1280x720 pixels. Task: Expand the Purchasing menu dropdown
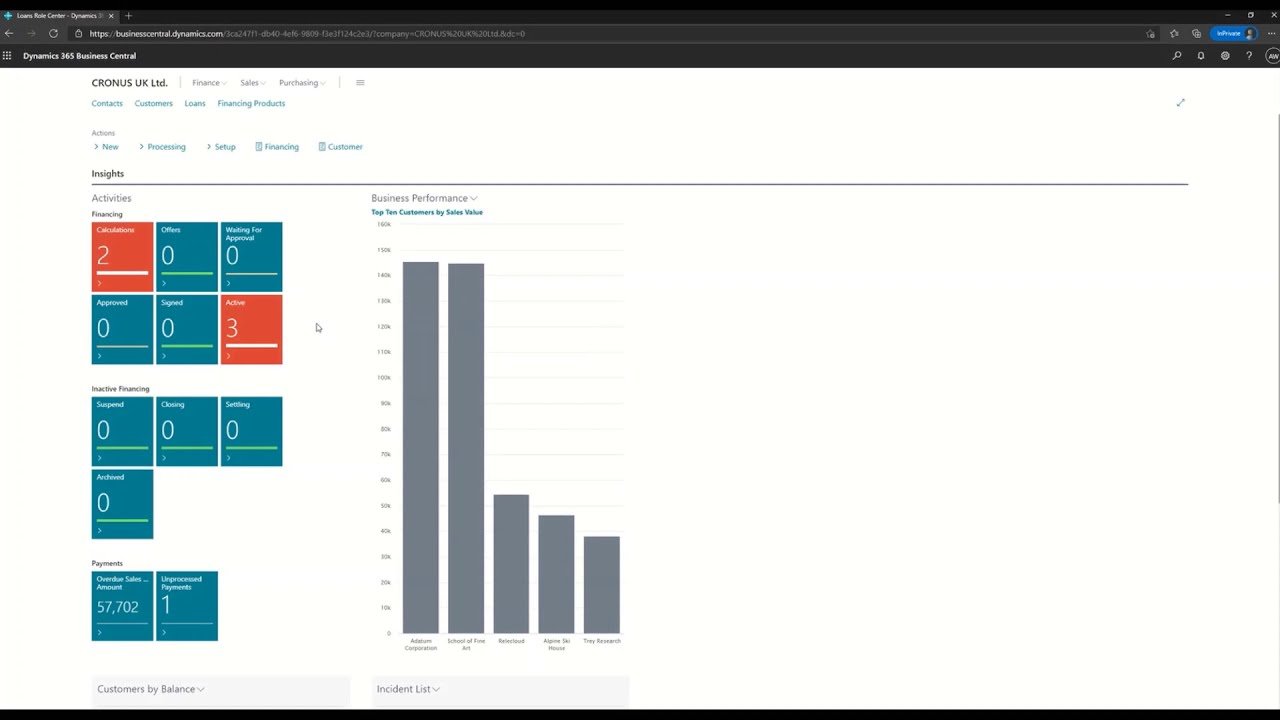[x=302, y=83]
